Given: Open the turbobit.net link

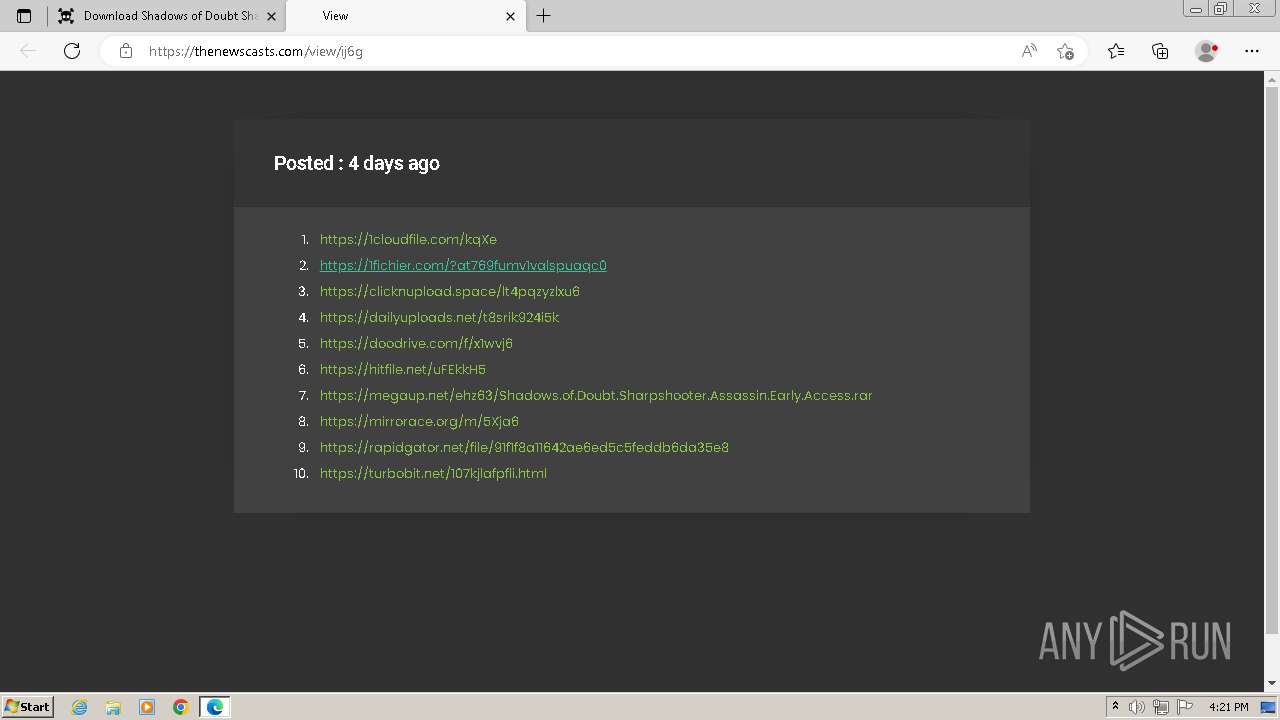Looking at the screenshot, I should [x=433, y=473].
